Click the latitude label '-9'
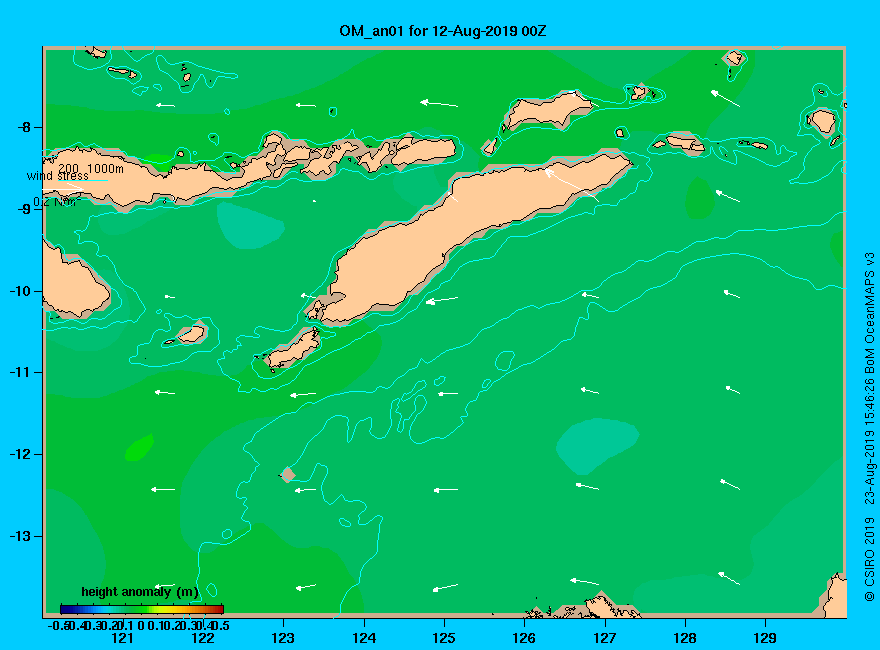The height and width of the screenshot is (650, 880). pyautogui.click(x=24, y=209)
